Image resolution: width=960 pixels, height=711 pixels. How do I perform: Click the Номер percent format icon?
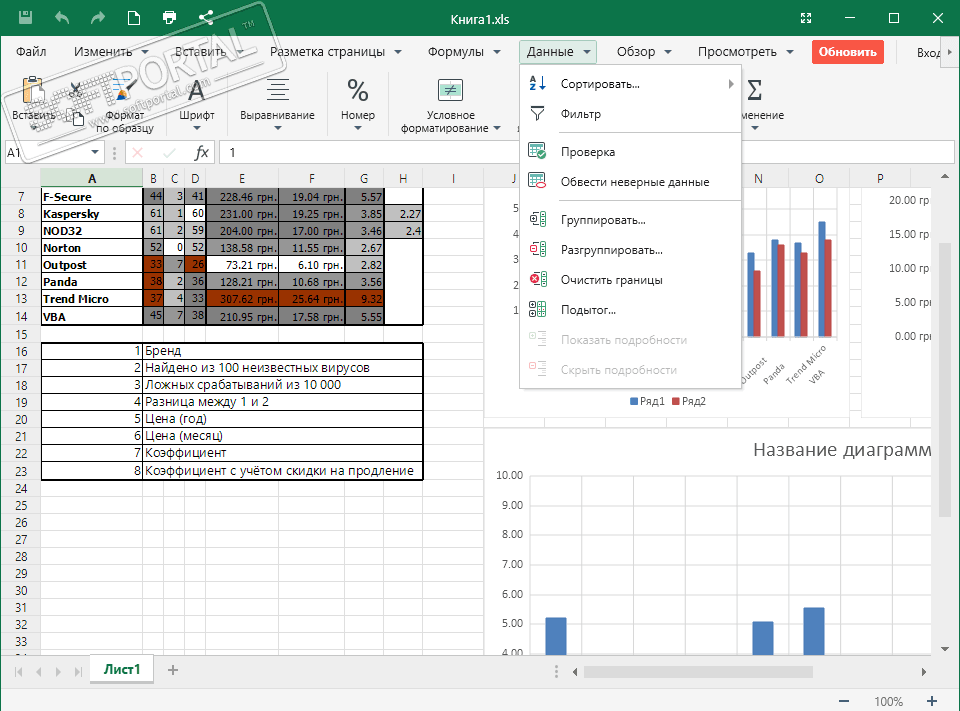coord(357,92)
